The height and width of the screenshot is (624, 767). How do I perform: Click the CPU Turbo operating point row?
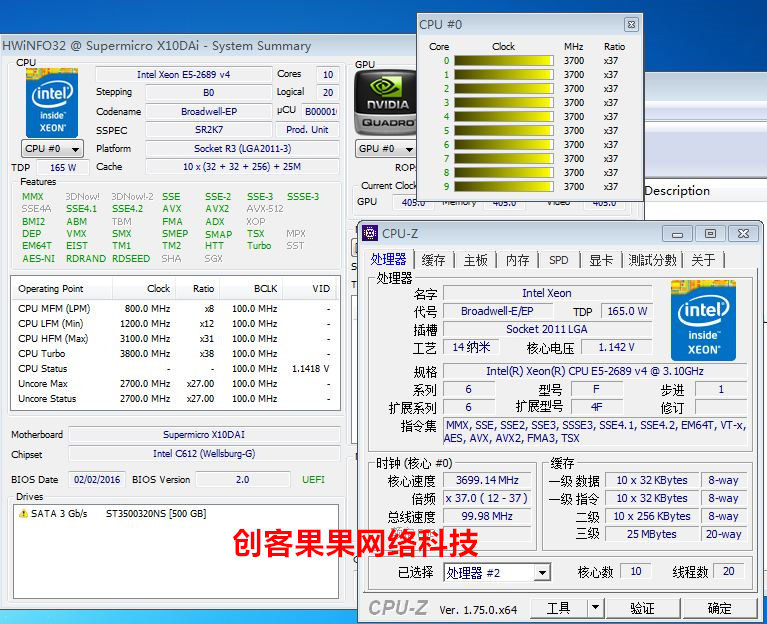175,354
